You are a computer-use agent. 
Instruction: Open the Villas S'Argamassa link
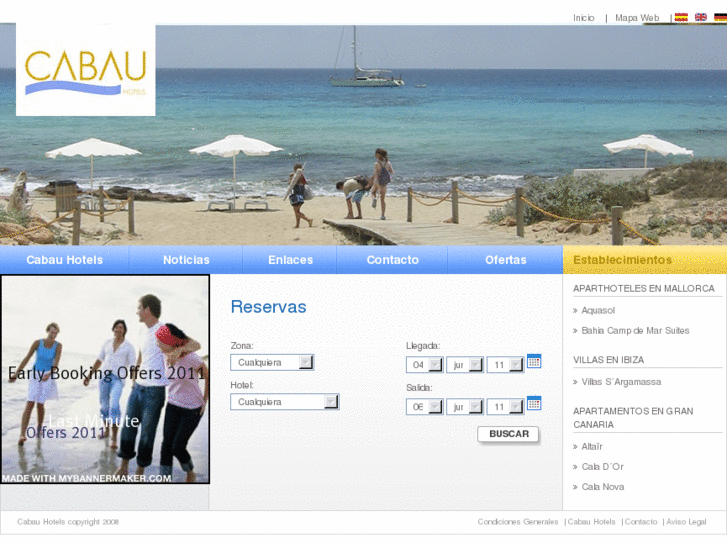[x=621, y=382]
